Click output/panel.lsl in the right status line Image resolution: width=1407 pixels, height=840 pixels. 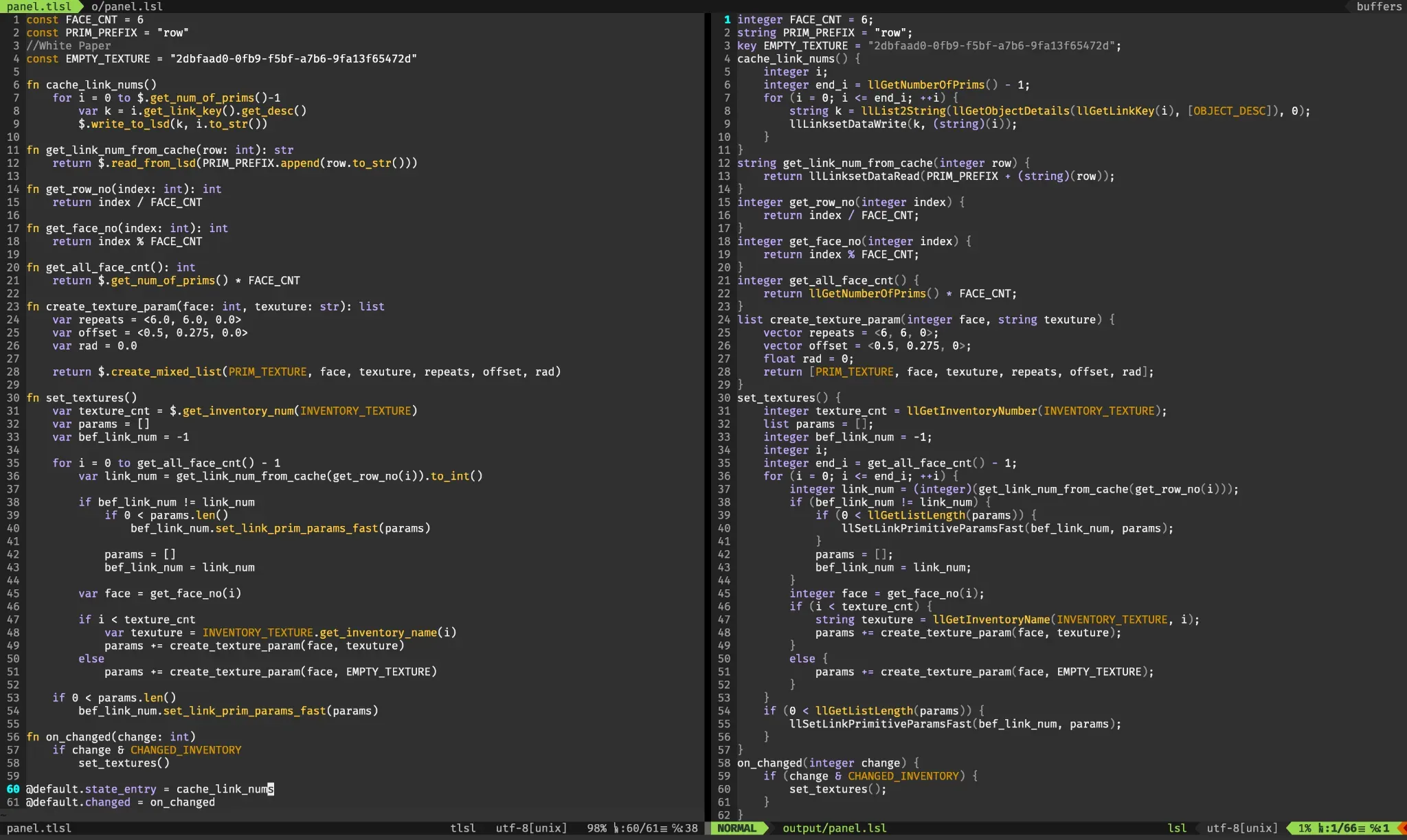click(x=834, y=828)
